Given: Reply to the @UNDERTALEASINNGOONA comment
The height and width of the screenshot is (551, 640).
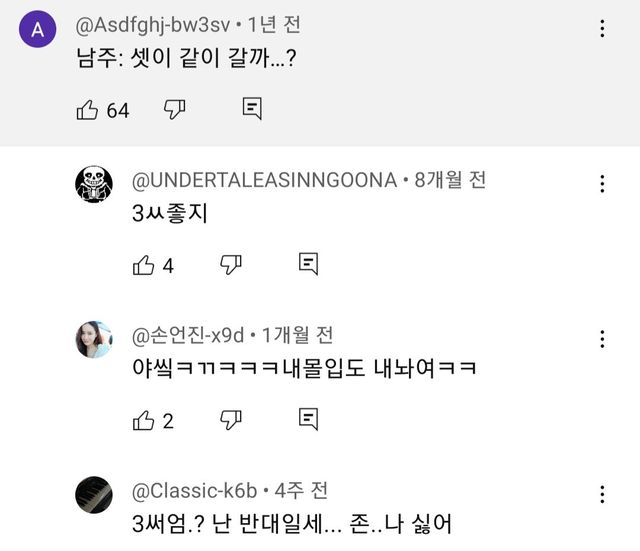Looking at the screenshot, I should [x=308, y=264].
